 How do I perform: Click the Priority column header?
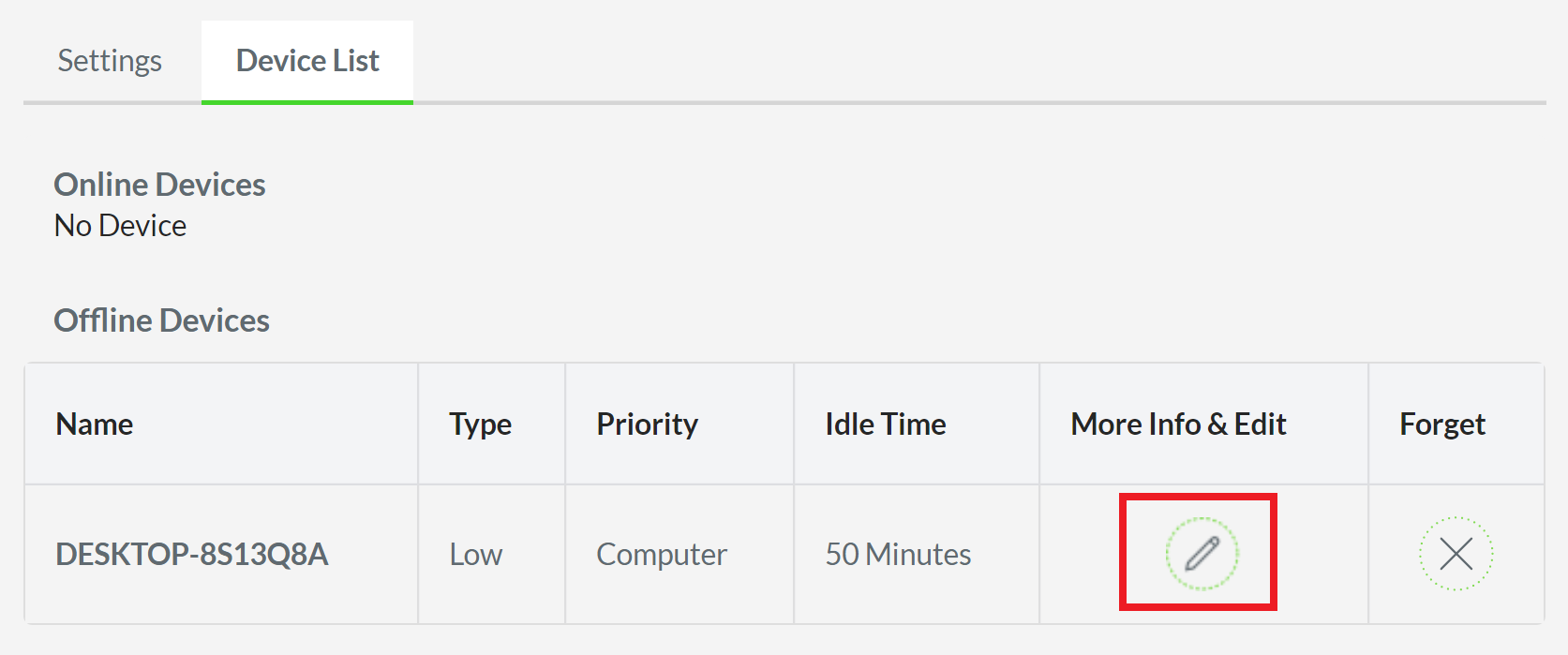647,424
